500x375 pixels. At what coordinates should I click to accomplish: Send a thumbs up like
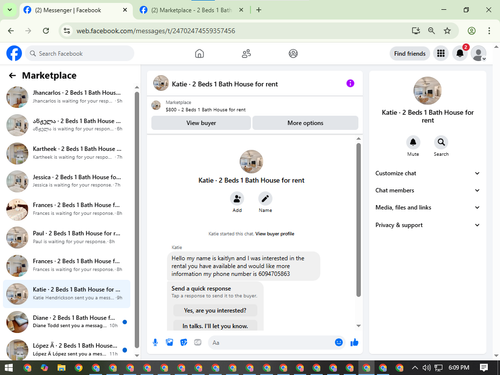[354, 342]
